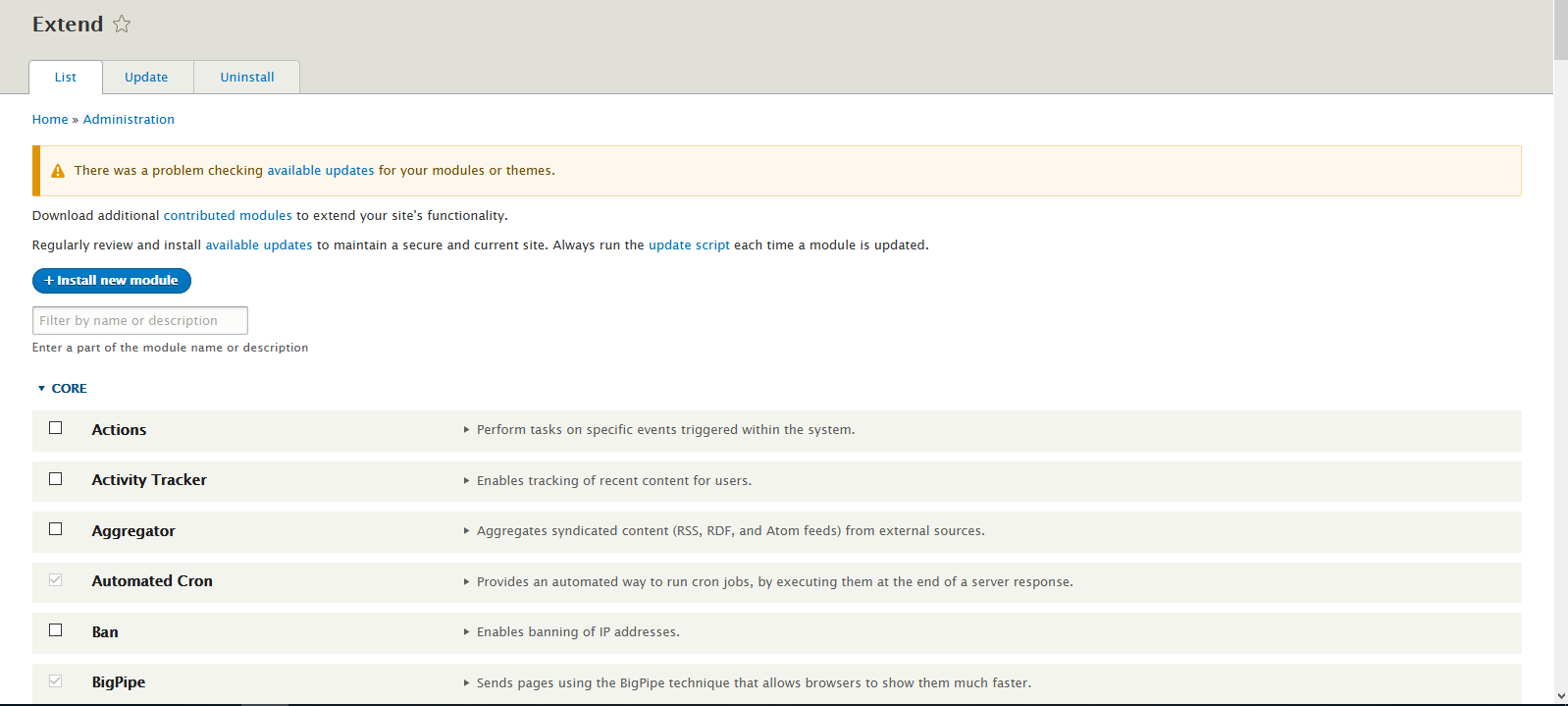Open the update script link

(689, 244)
